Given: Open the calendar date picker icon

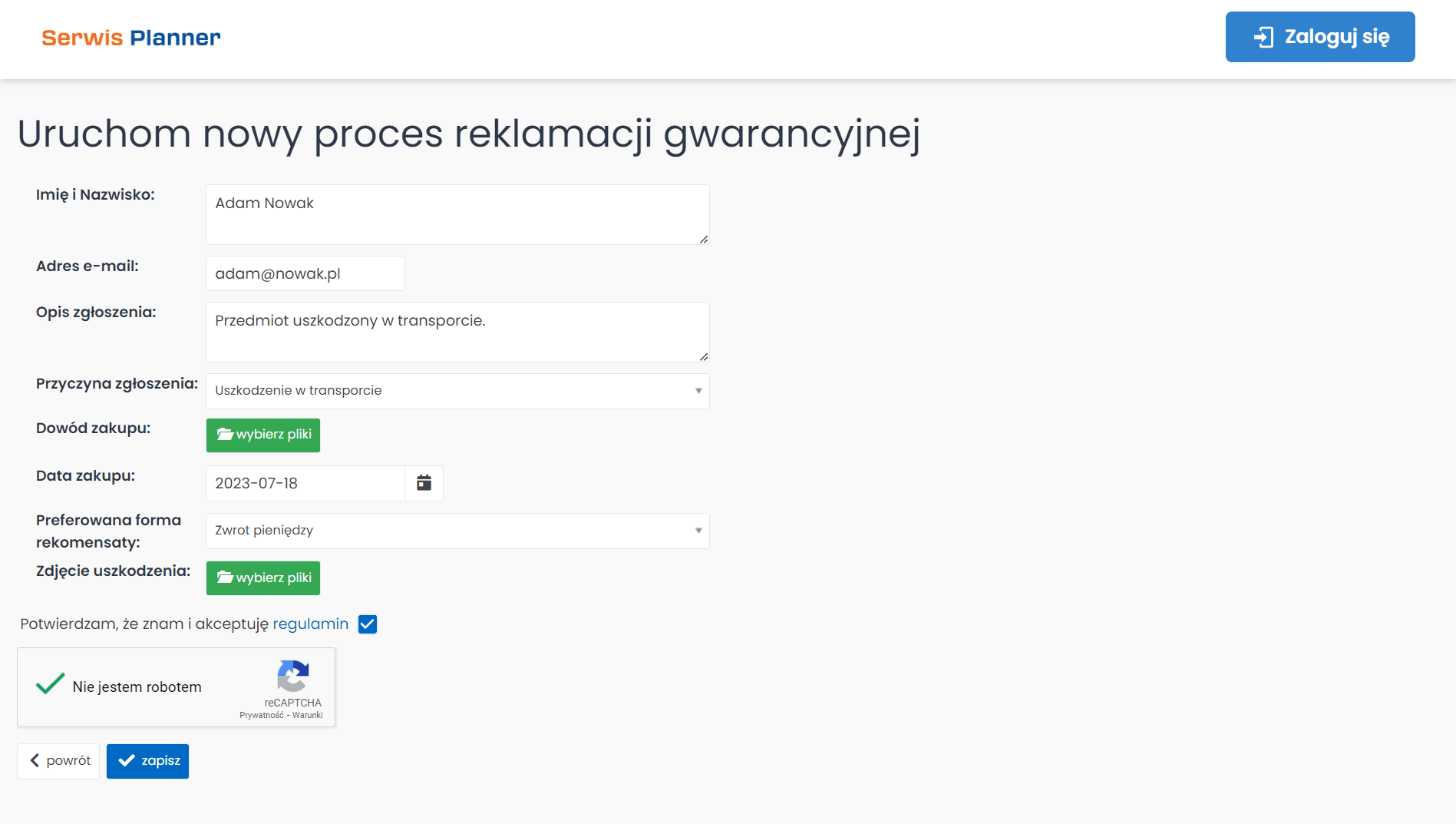Looking at the screenshot, I should (x=424, y=483).
